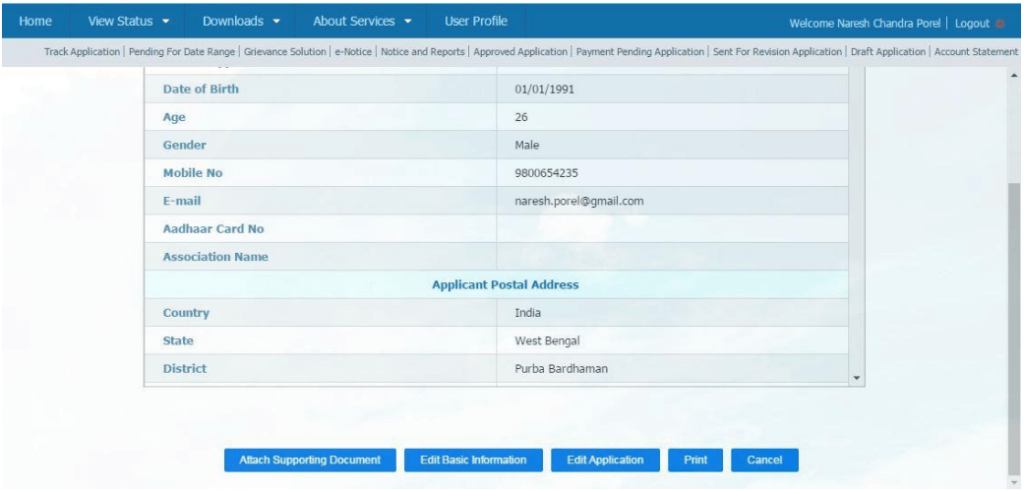The image size is (1024, 491).
Task: Click the Edit Application button
Action: pos(605,460)
